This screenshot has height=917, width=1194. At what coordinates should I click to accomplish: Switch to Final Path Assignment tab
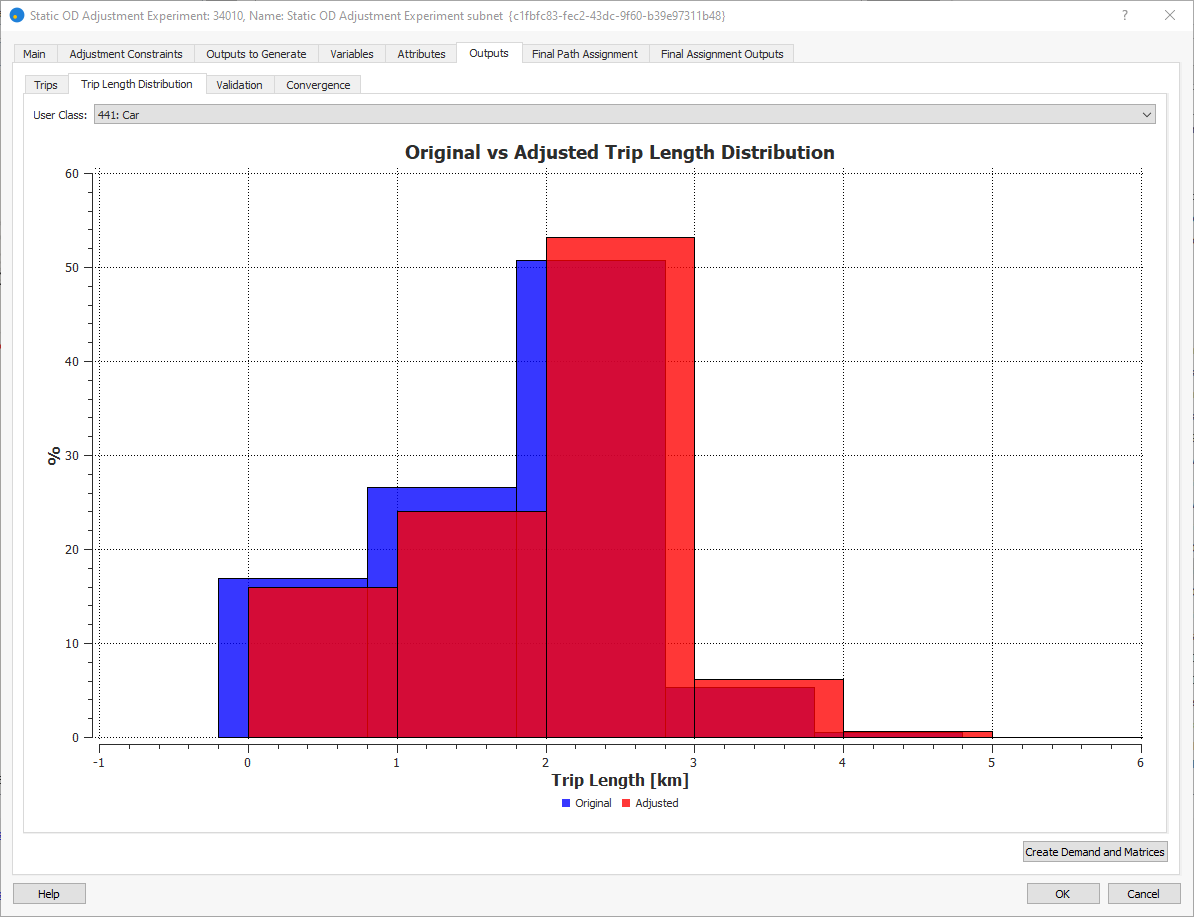tap(585, 54)
